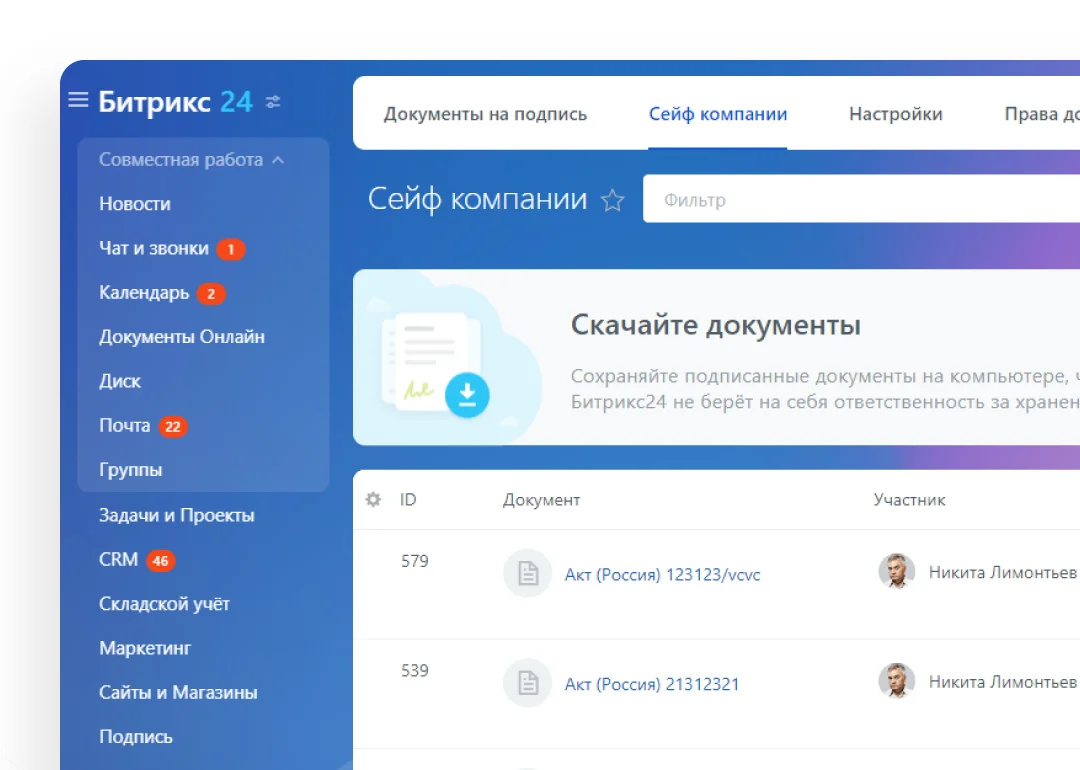Click the document icon beside Акт 123123/vcvc
The width and height of the screenshot is (1080, 770).
click(527, 574)
